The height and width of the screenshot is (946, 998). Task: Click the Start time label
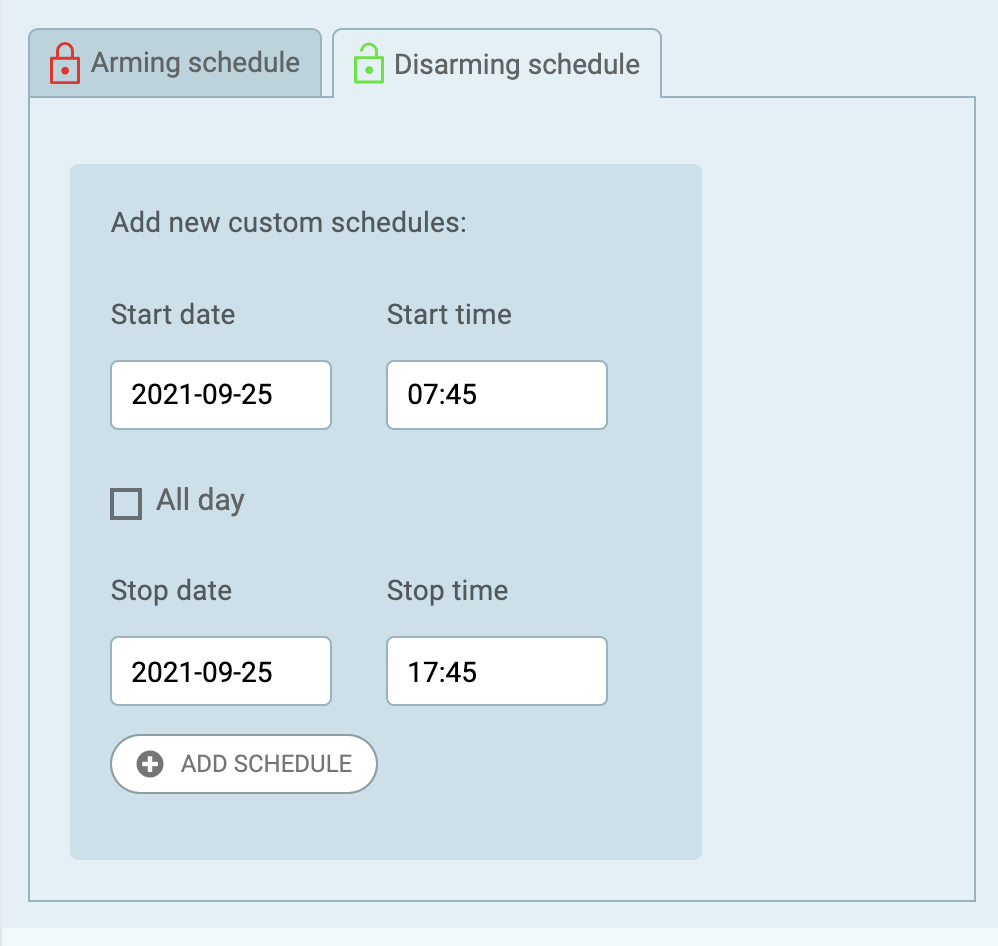pyautogui.click(x=449, y=314)
